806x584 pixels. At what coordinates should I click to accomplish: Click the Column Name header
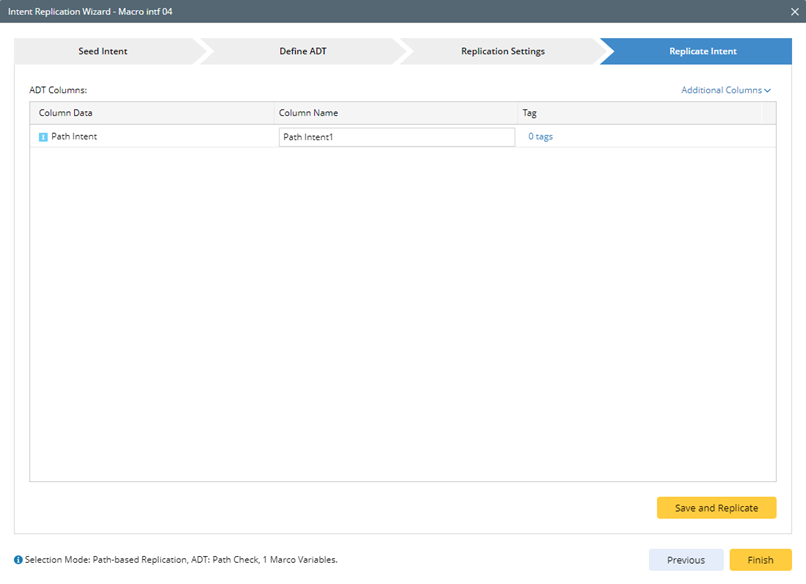(310, 113)
